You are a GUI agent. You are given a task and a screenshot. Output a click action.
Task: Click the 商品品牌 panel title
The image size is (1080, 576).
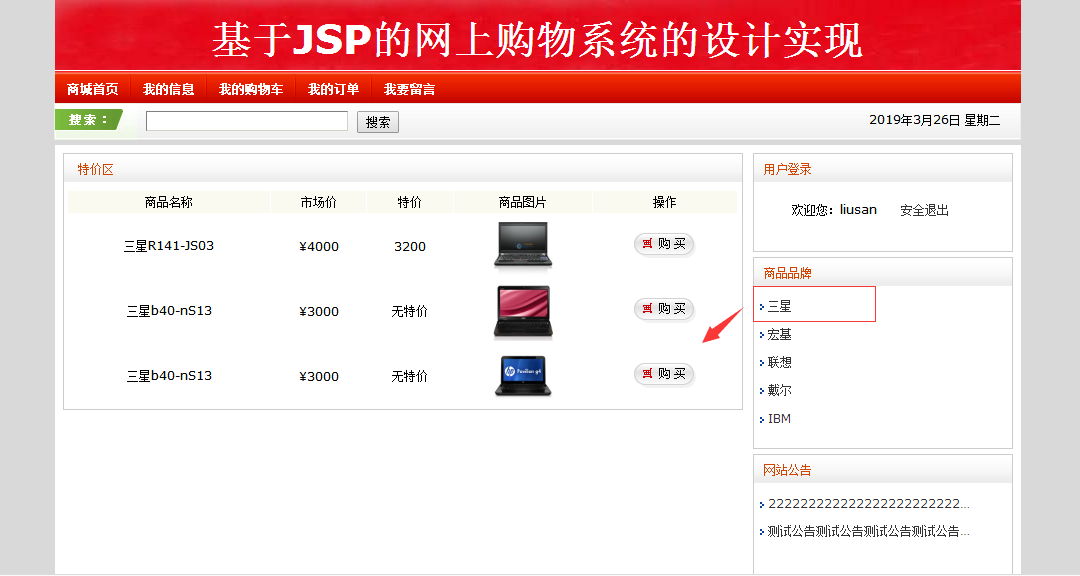pos(787,274)
